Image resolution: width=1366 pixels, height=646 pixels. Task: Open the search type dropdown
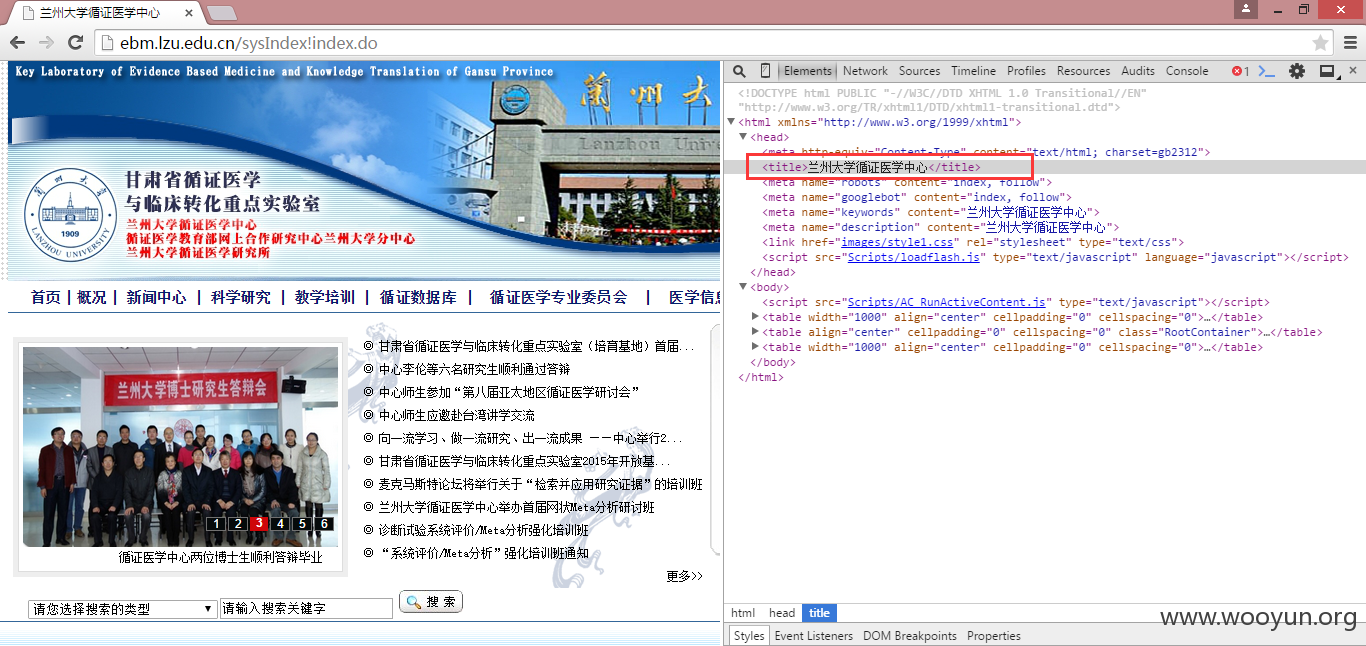pyautogui.click(x=123, y=608)
